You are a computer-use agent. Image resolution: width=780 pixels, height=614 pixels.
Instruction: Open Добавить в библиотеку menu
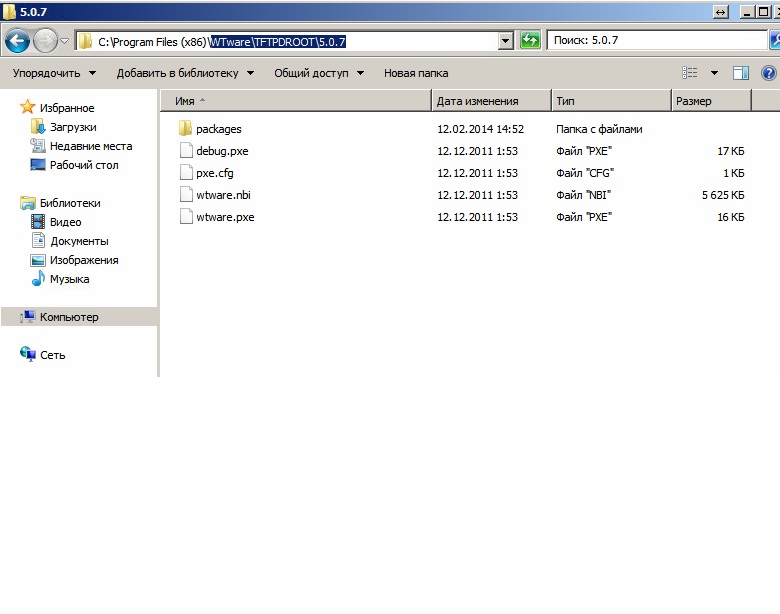[x=185, y=73]
